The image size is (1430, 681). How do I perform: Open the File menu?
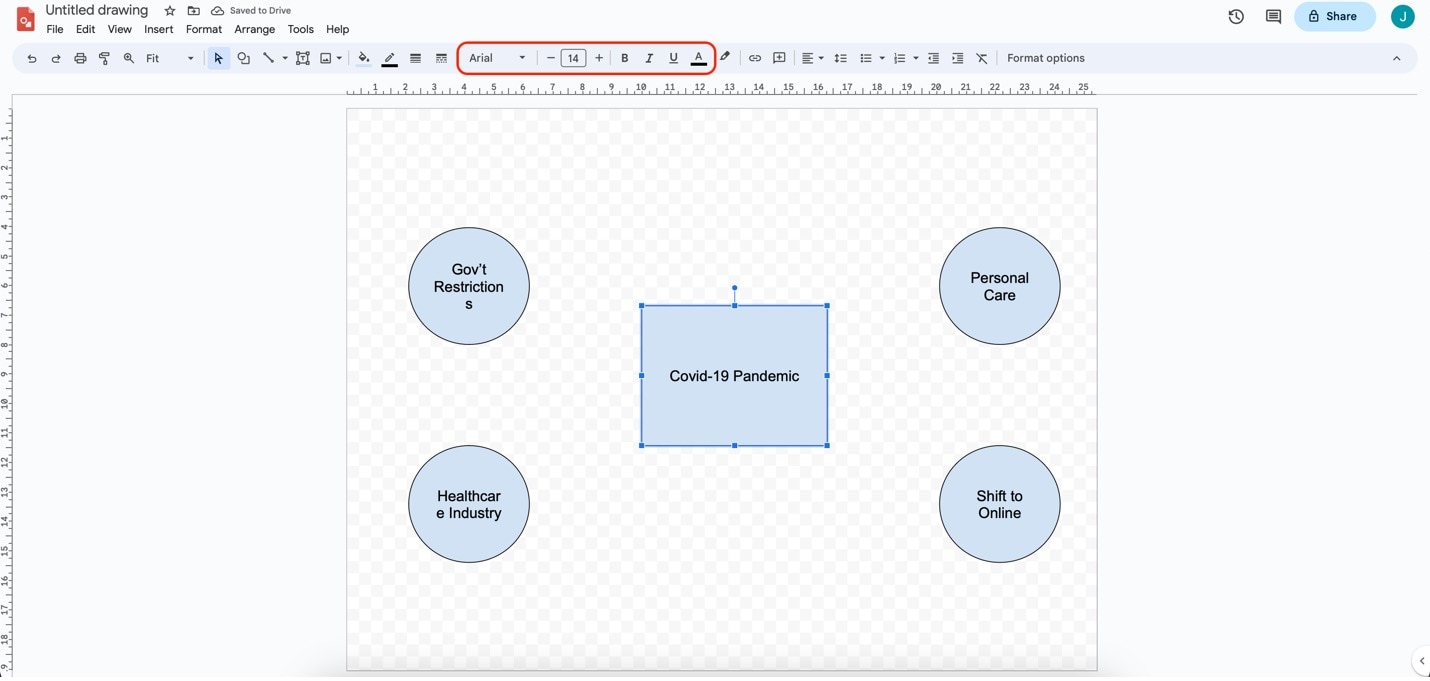click(x=55, y=30)
